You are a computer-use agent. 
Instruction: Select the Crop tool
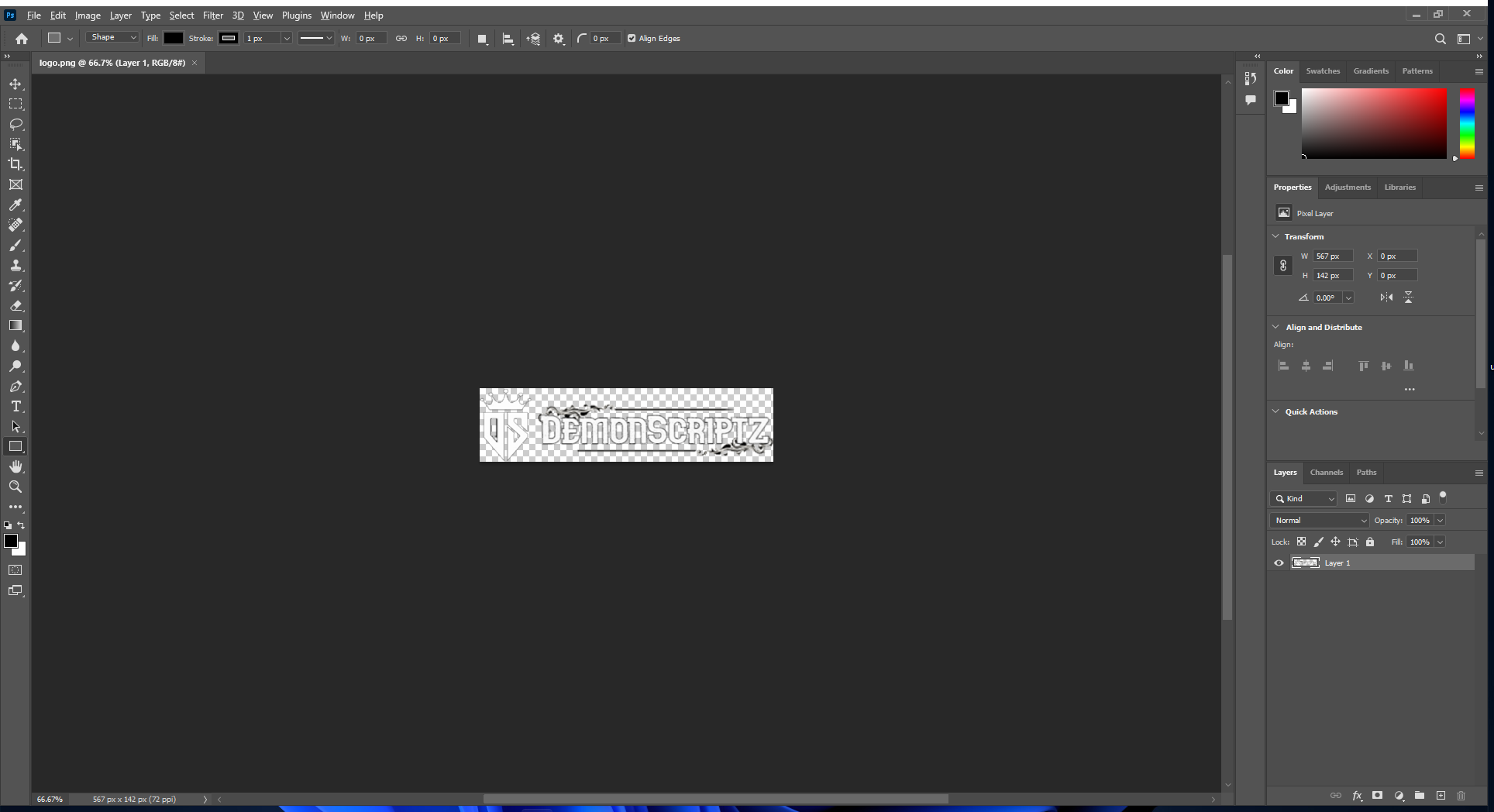15,164
